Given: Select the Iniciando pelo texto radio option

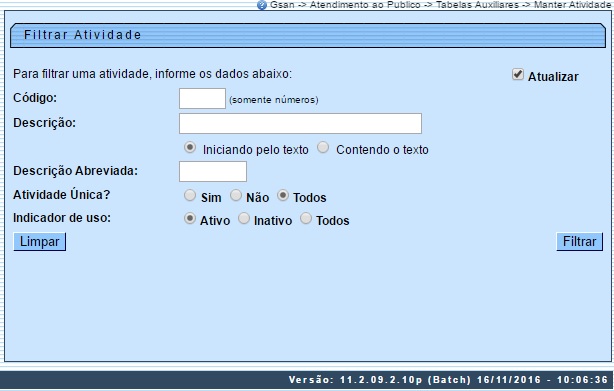Looking at the screenshot, I should 190,148.
